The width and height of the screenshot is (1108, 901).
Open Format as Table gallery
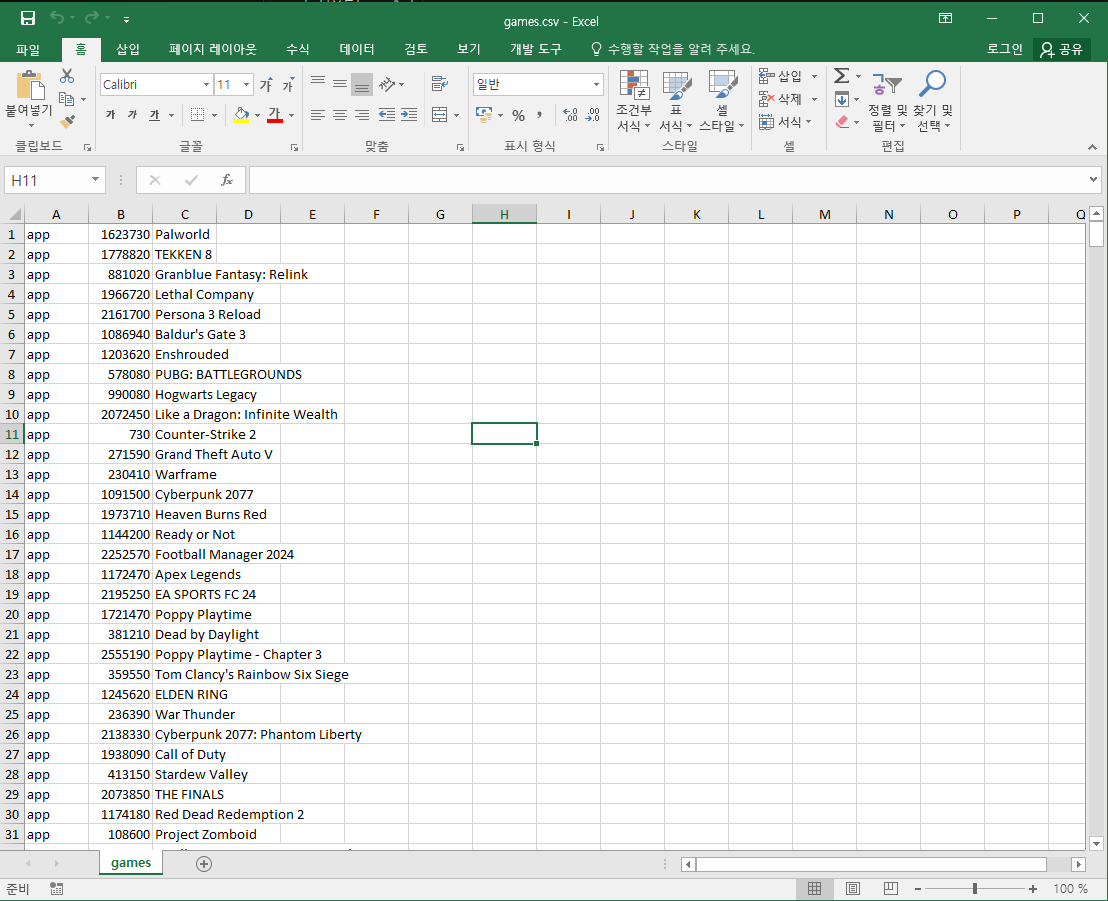[676, 101]
